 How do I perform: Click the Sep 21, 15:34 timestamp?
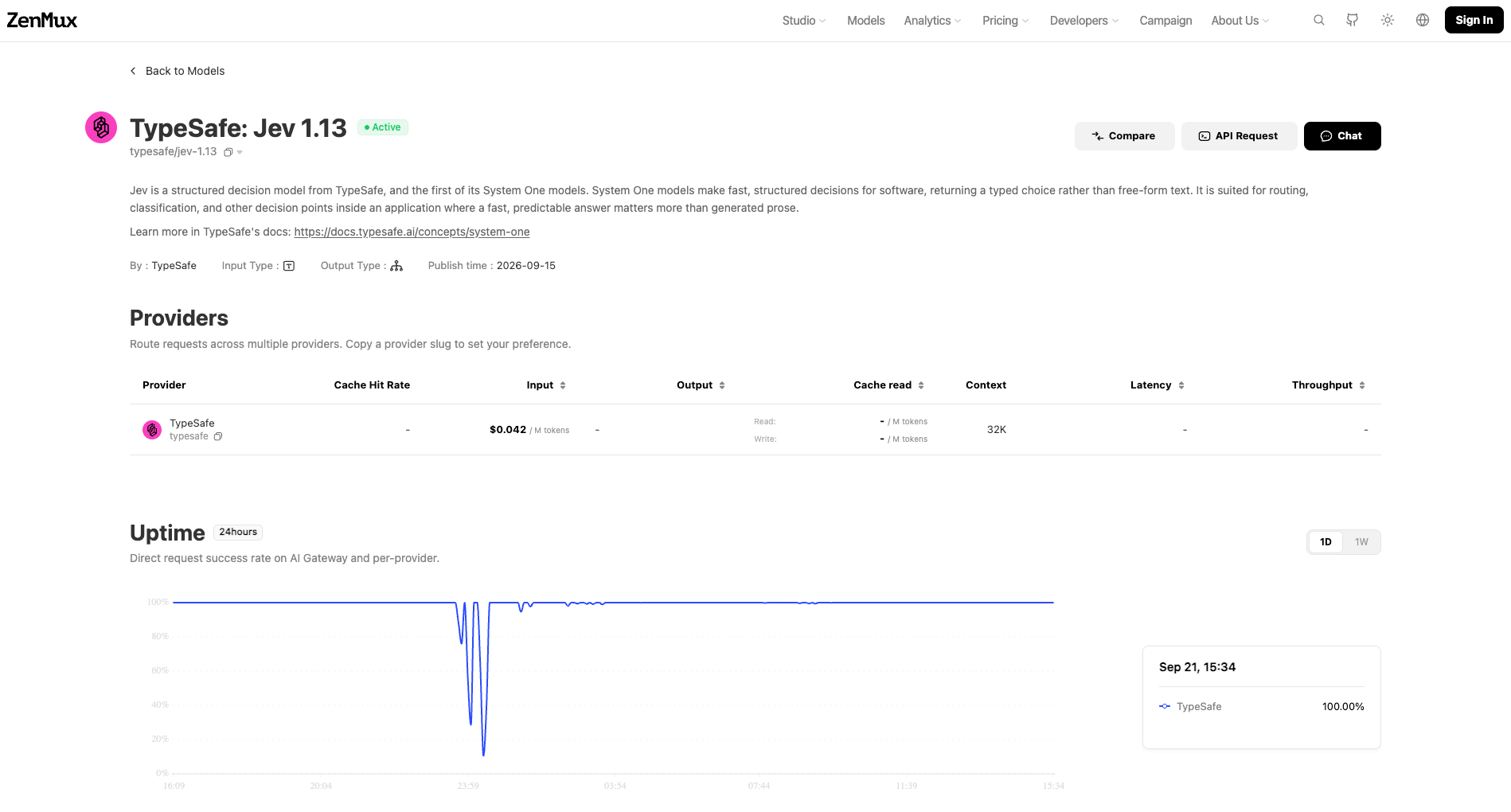click(1197, 667)
